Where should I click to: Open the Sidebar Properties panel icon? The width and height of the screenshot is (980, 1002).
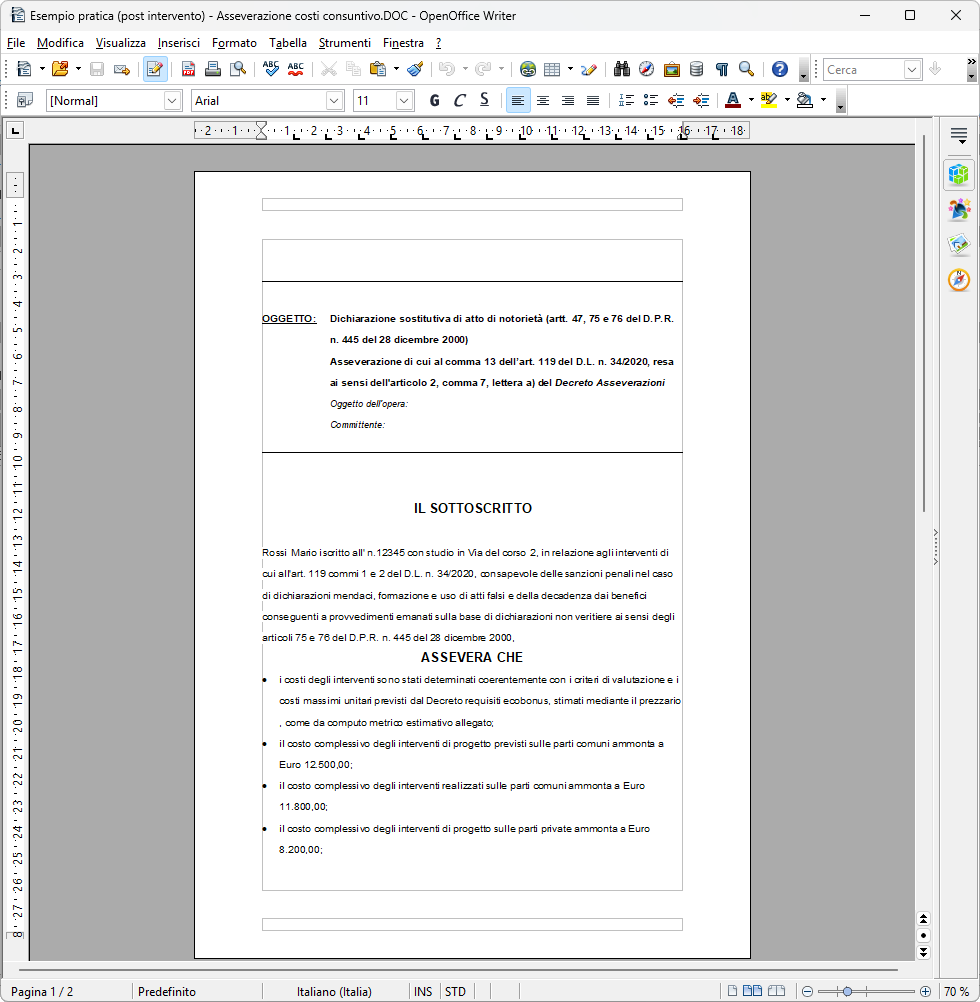pos(959,175)
